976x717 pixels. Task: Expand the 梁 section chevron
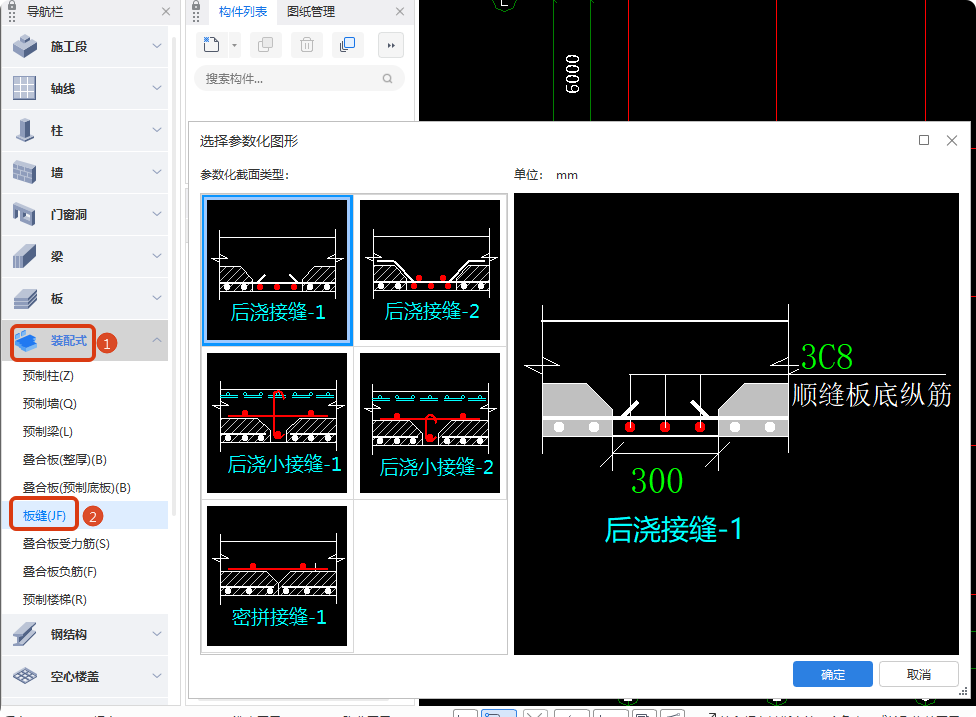click(x=157, y=256)
